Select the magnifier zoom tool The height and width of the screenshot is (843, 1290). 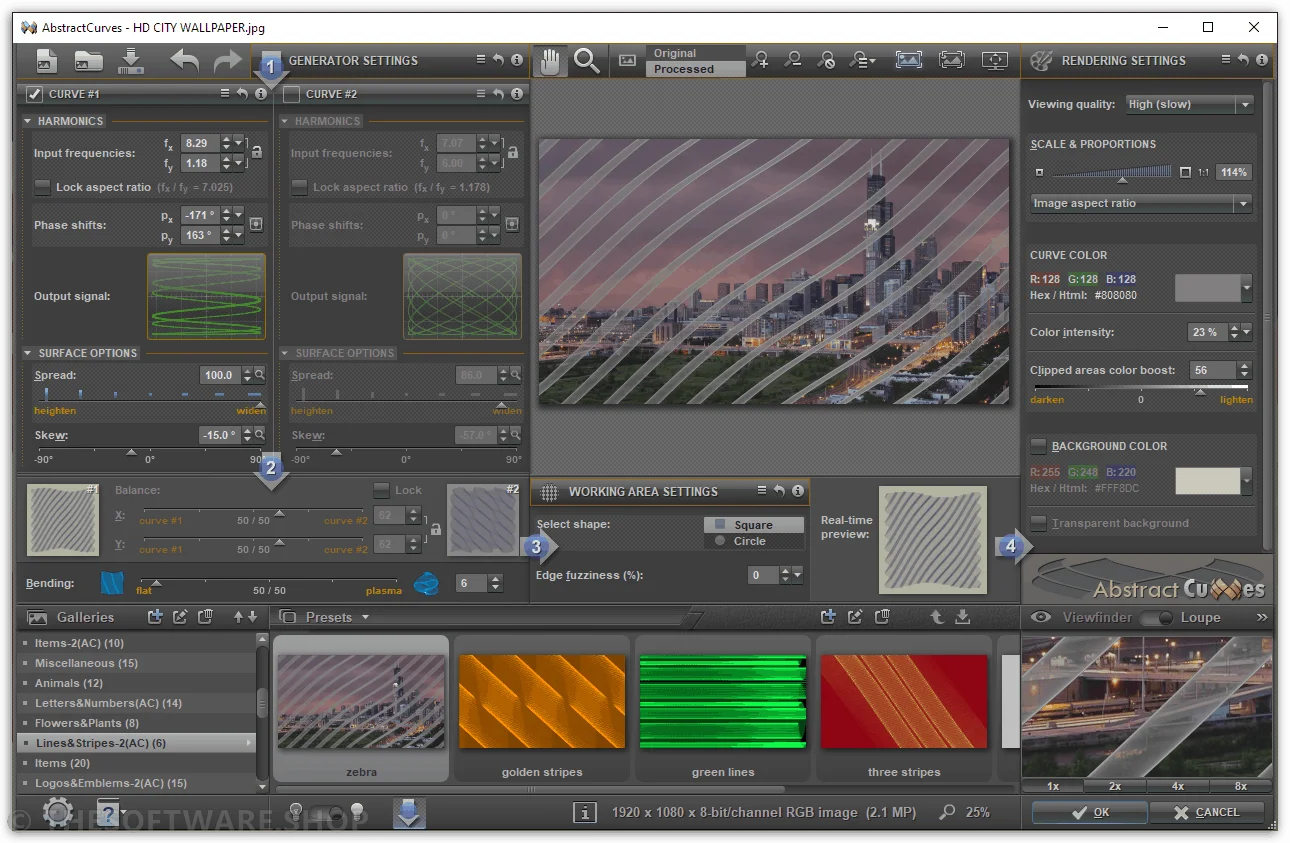point(587,62)
